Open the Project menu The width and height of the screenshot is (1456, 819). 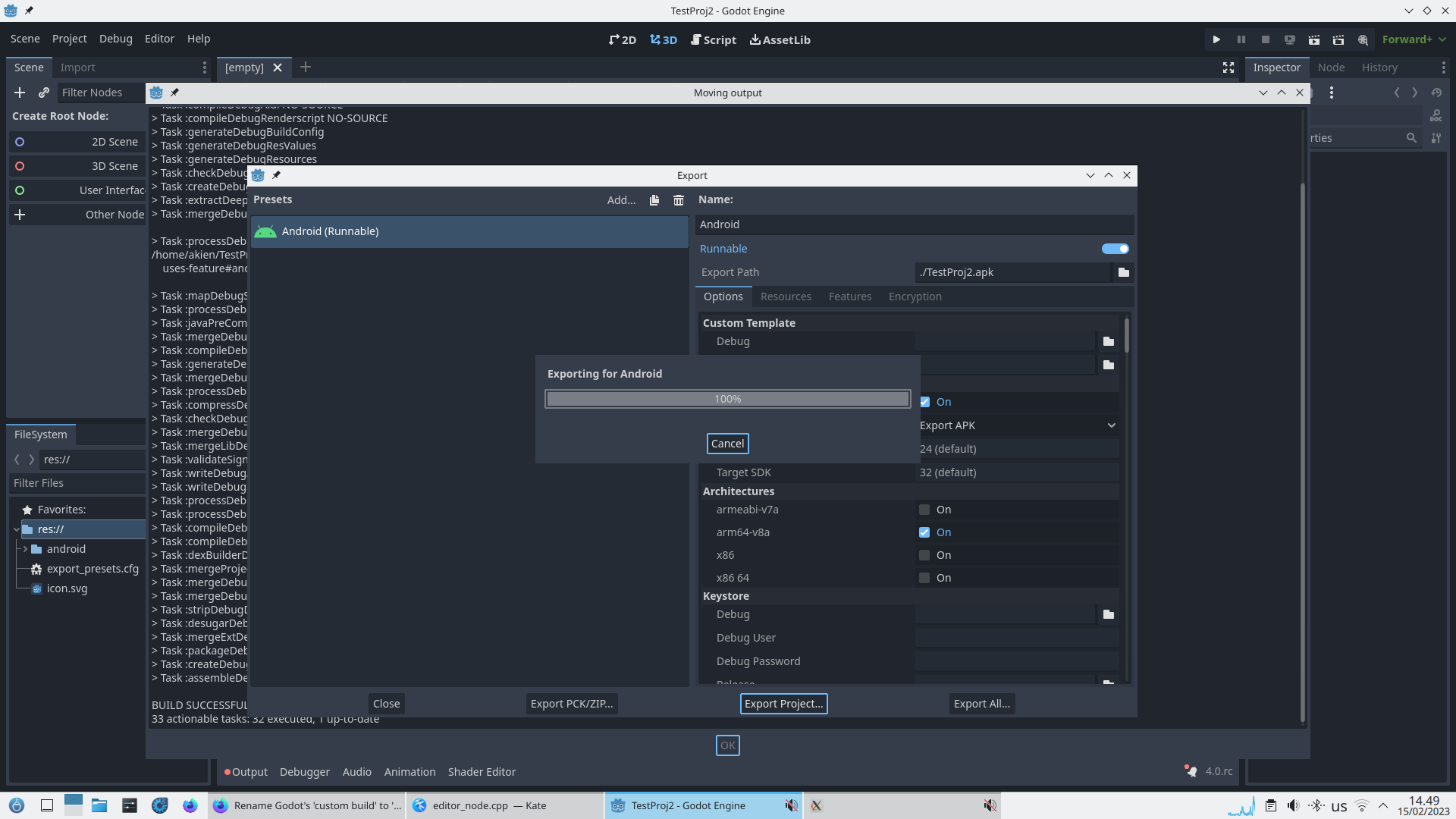[x=69, y=39]
